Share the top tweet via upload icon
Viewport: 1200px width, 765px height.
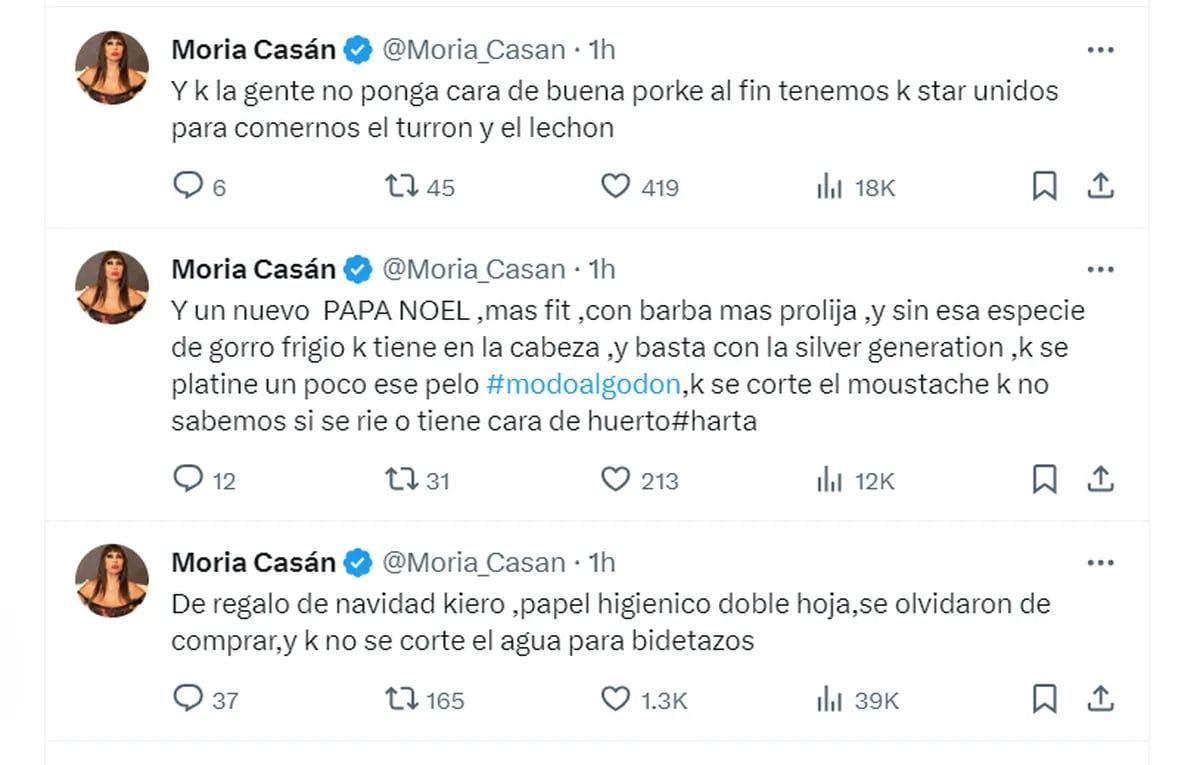pos(1101,186)
